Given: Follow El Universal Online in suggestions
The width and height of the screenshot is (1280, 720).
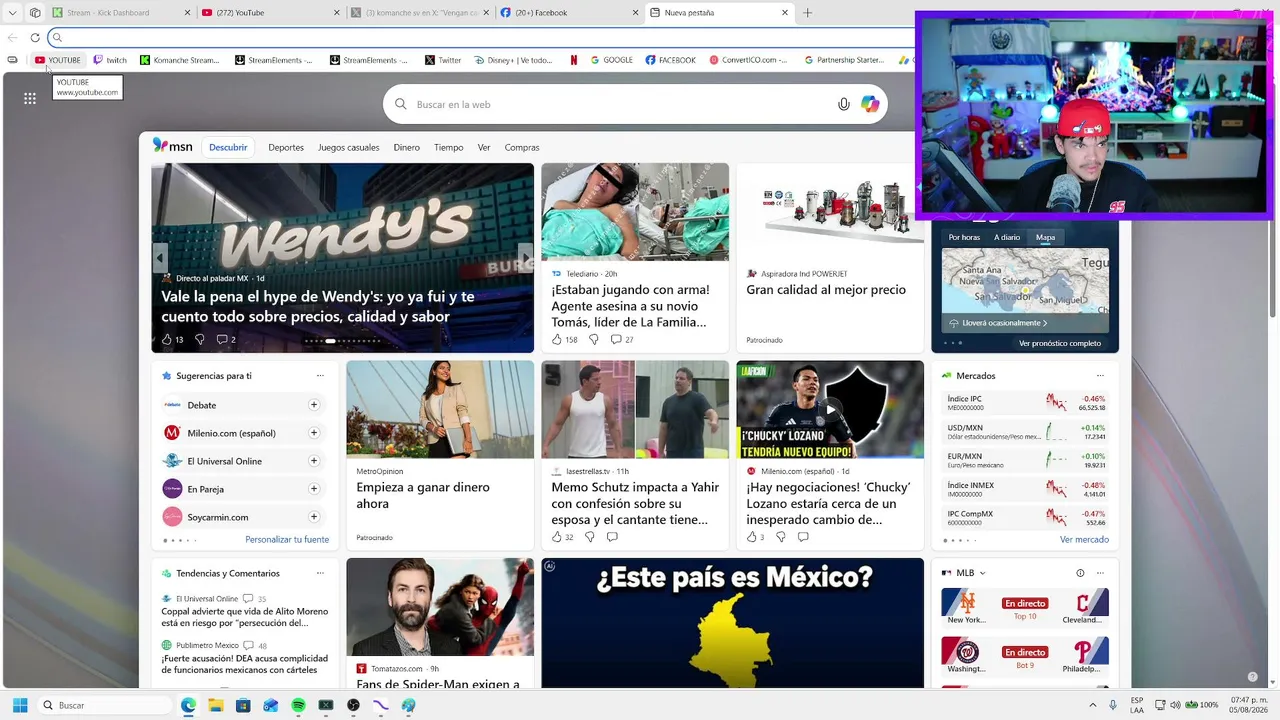Looking at the screenshot, I should (x=314, y=461).
